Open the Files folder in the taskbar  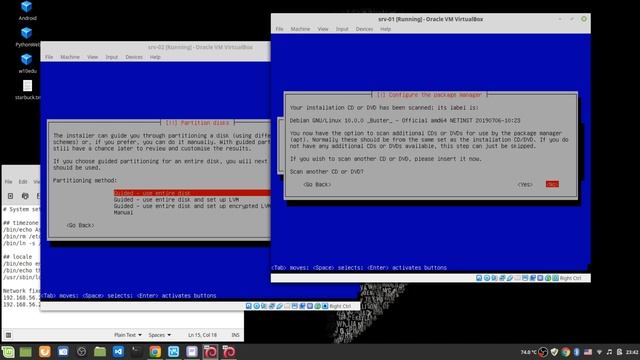100,352
